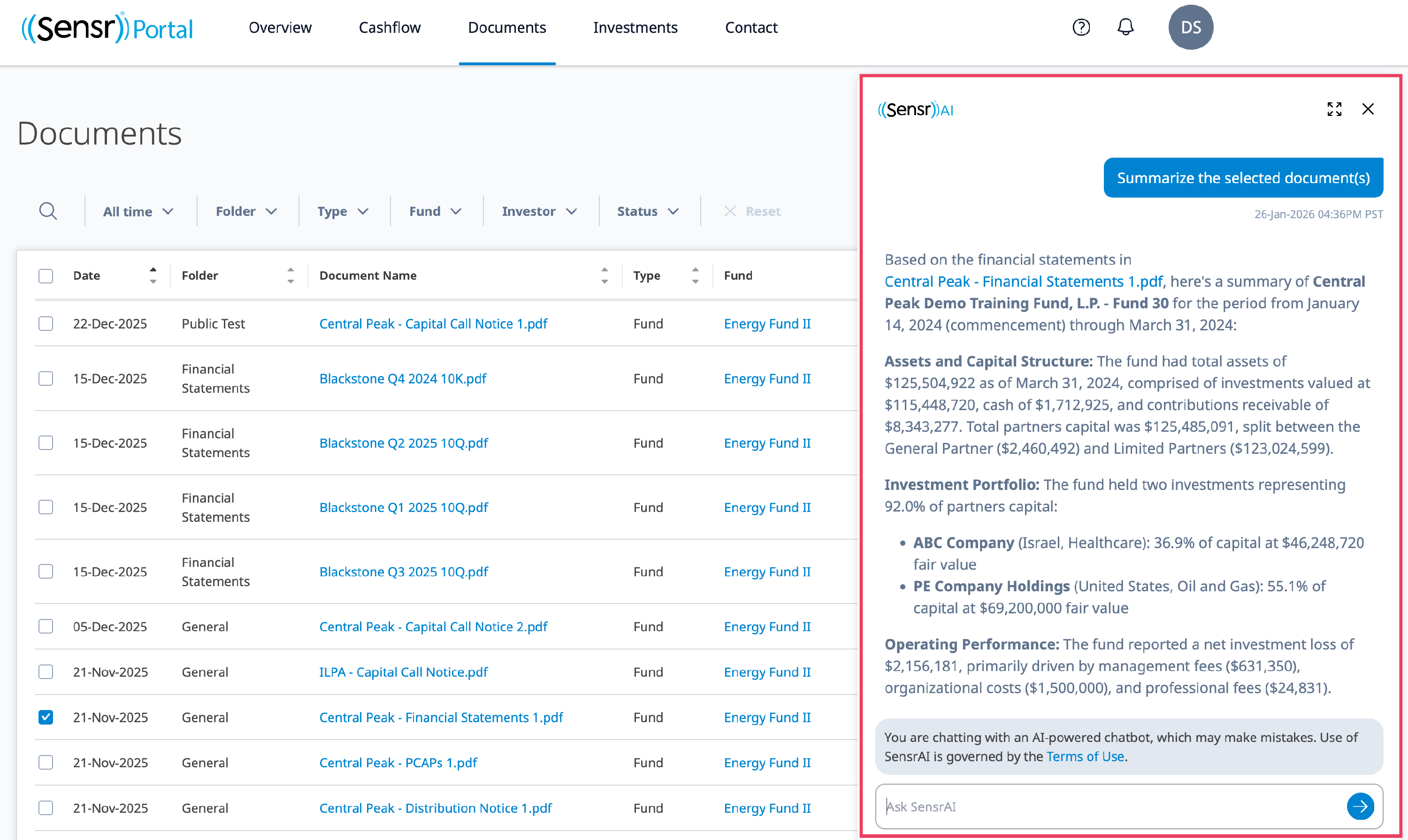
Task: Sort by Date column arrows
Action: pos(153,275)
